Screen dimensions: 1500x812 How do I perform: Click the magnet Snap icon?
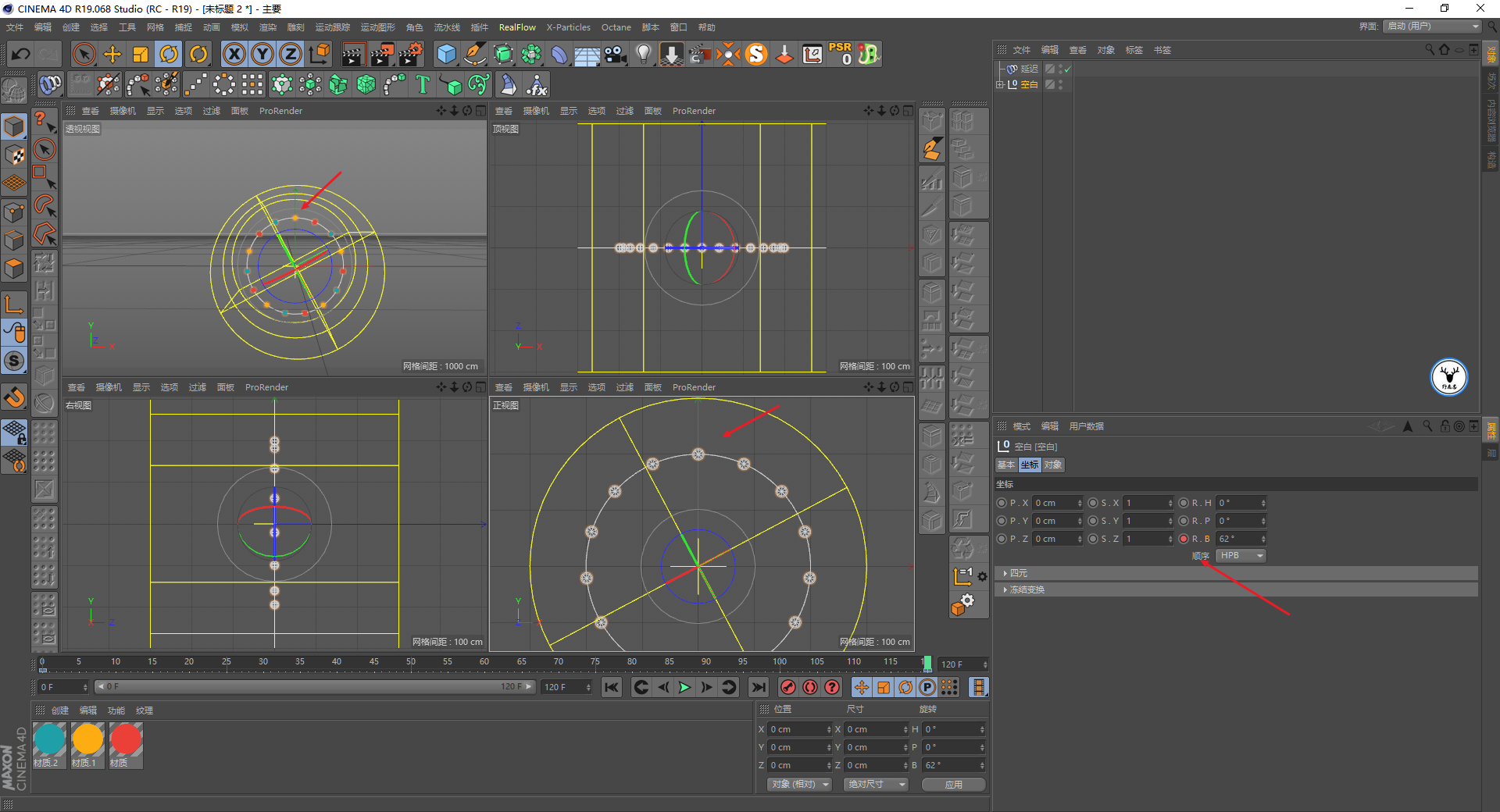14,397
